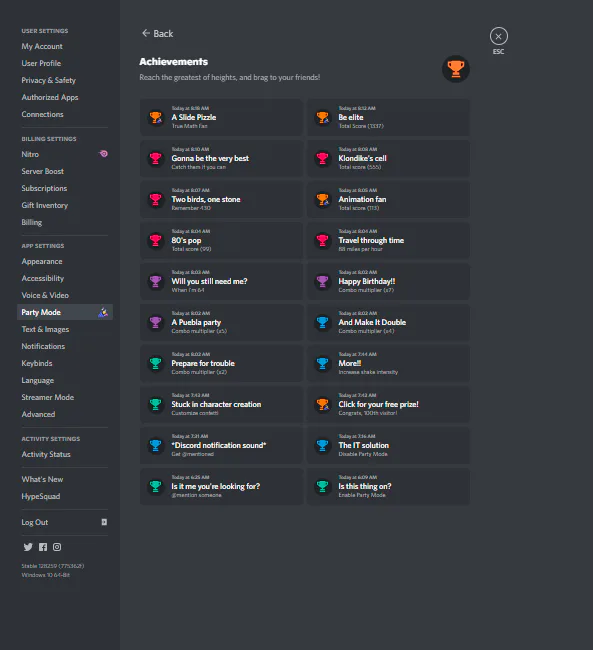Select the Keybinds menu item

coord(37,363)
